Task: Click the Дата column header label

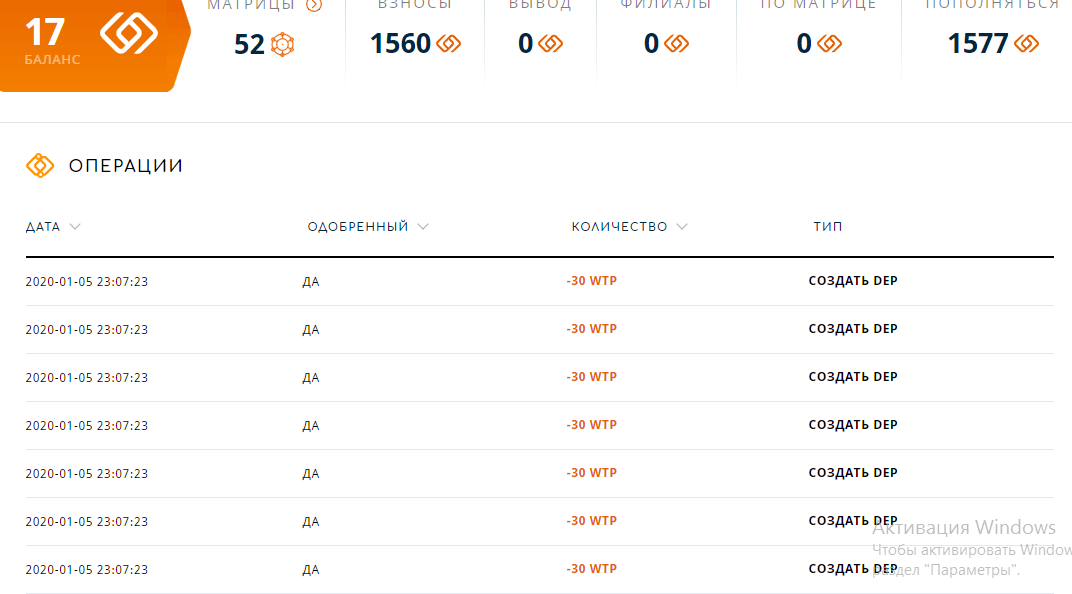Action: (43, 227)
